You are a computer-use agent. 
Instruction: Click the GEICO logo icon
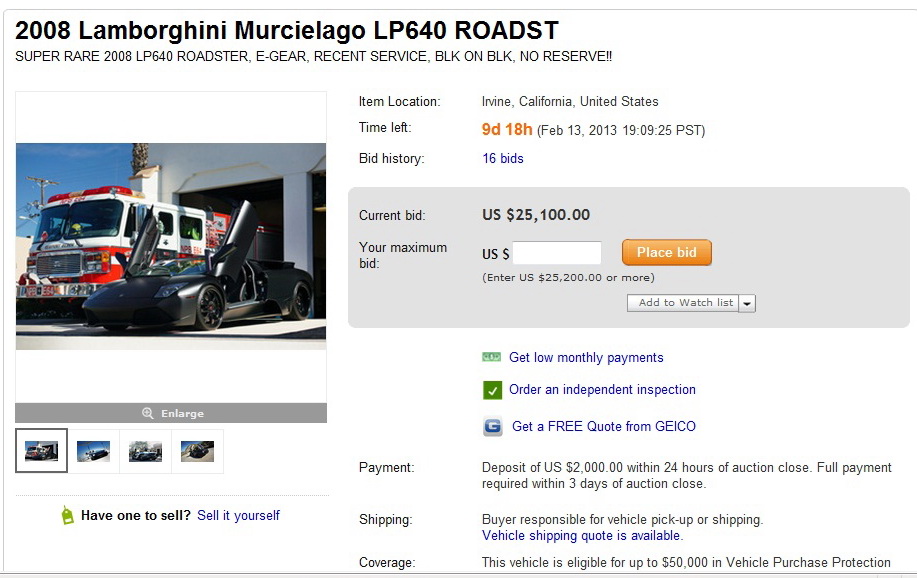(492, 426)
